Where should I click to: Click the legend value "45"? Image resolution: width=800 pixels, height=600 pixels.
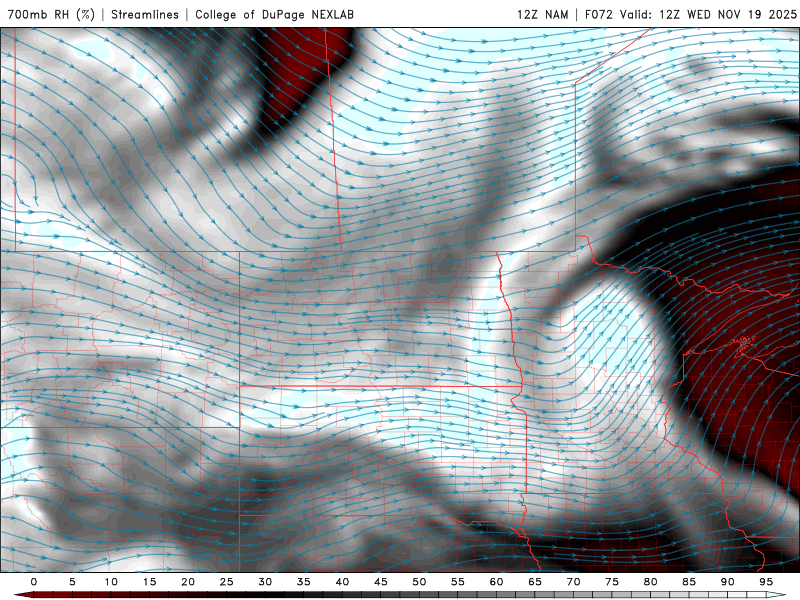pos(380,582)
